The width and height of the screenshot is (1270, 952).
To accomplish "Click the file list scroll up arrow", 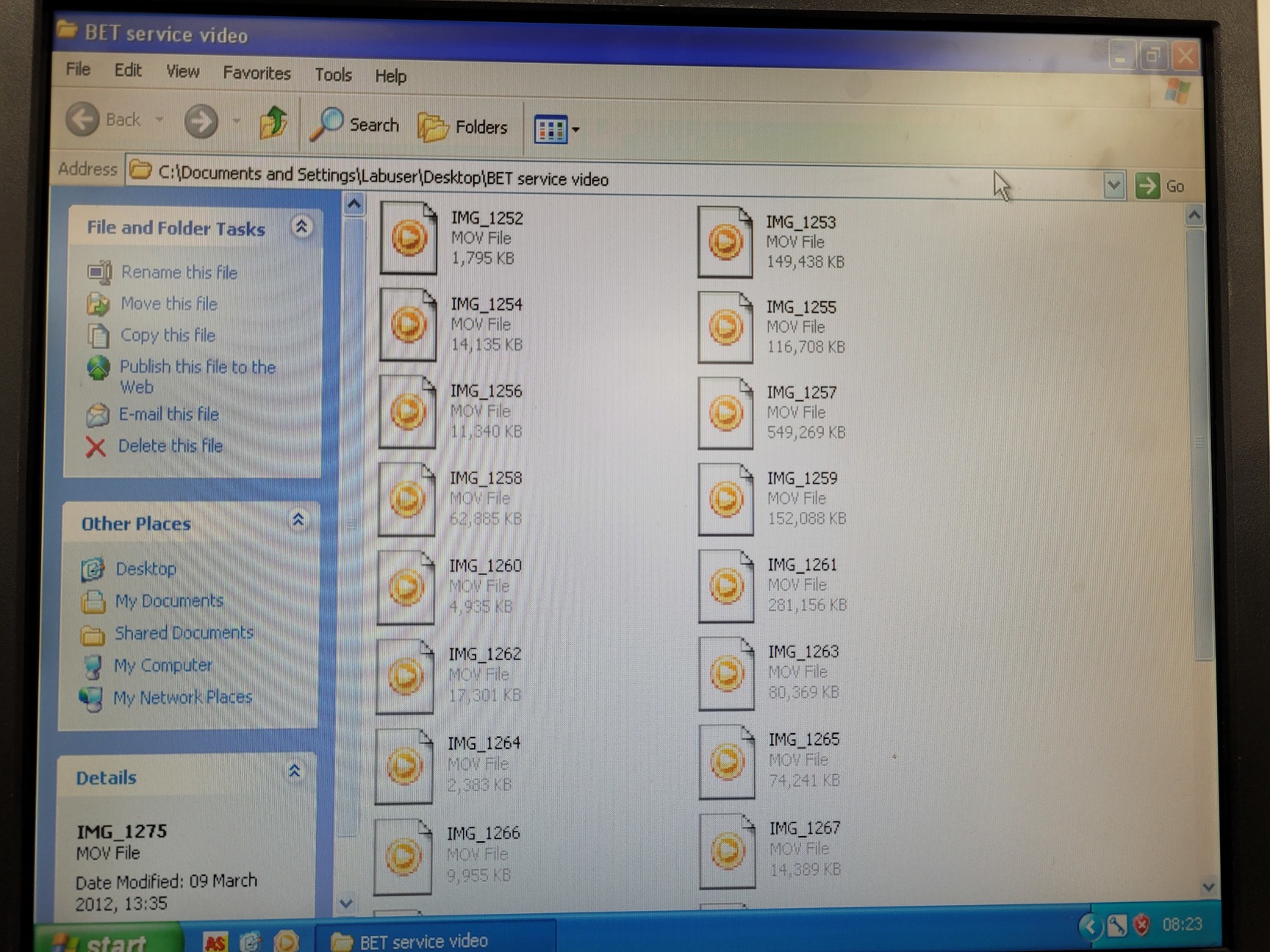I will (1194, 215).
